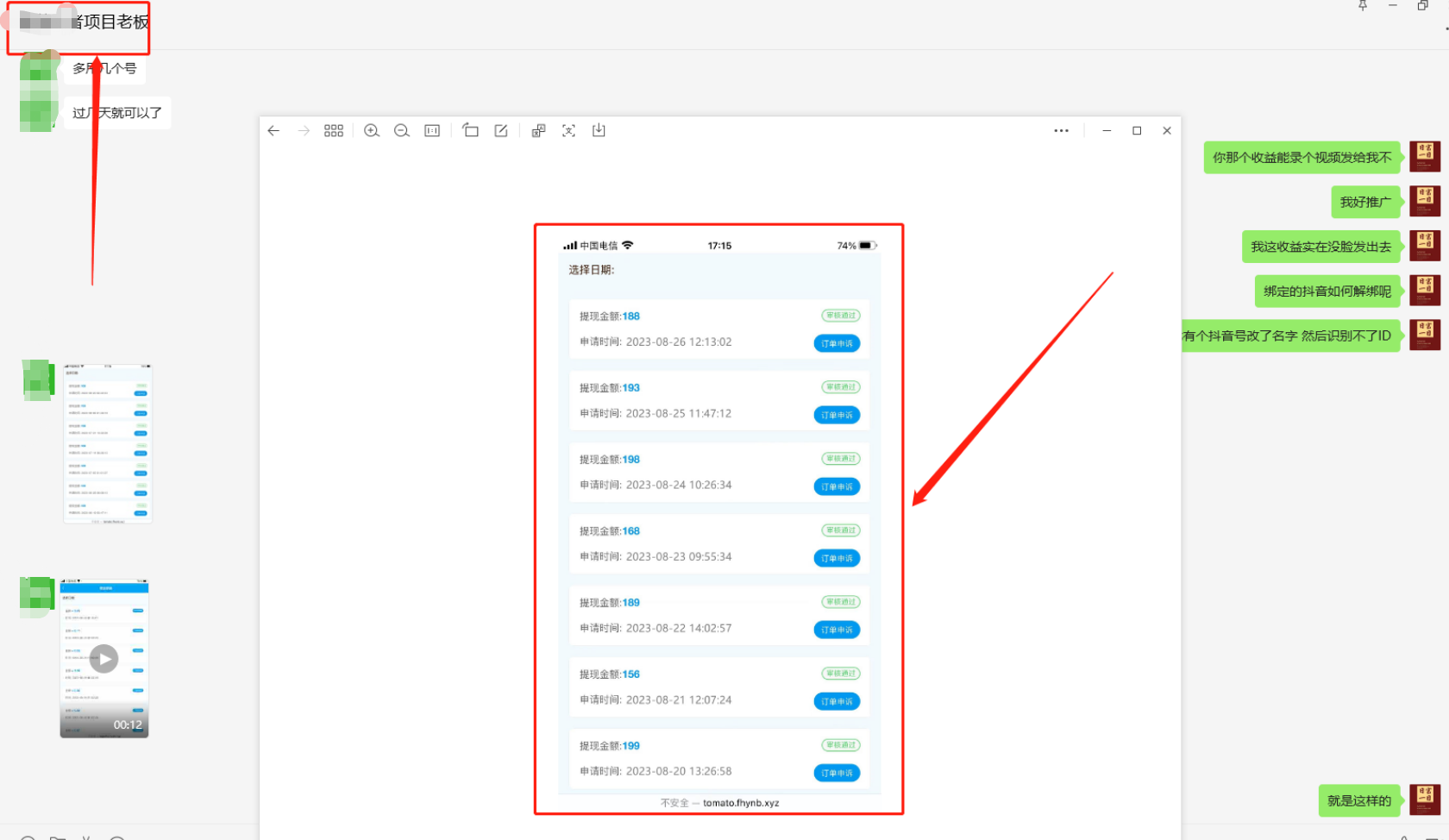Screen dimensions: 1449x840
Task: Select message about 抖音号改了名字 识别不了ID
Action: click(x=1290, y=335)
